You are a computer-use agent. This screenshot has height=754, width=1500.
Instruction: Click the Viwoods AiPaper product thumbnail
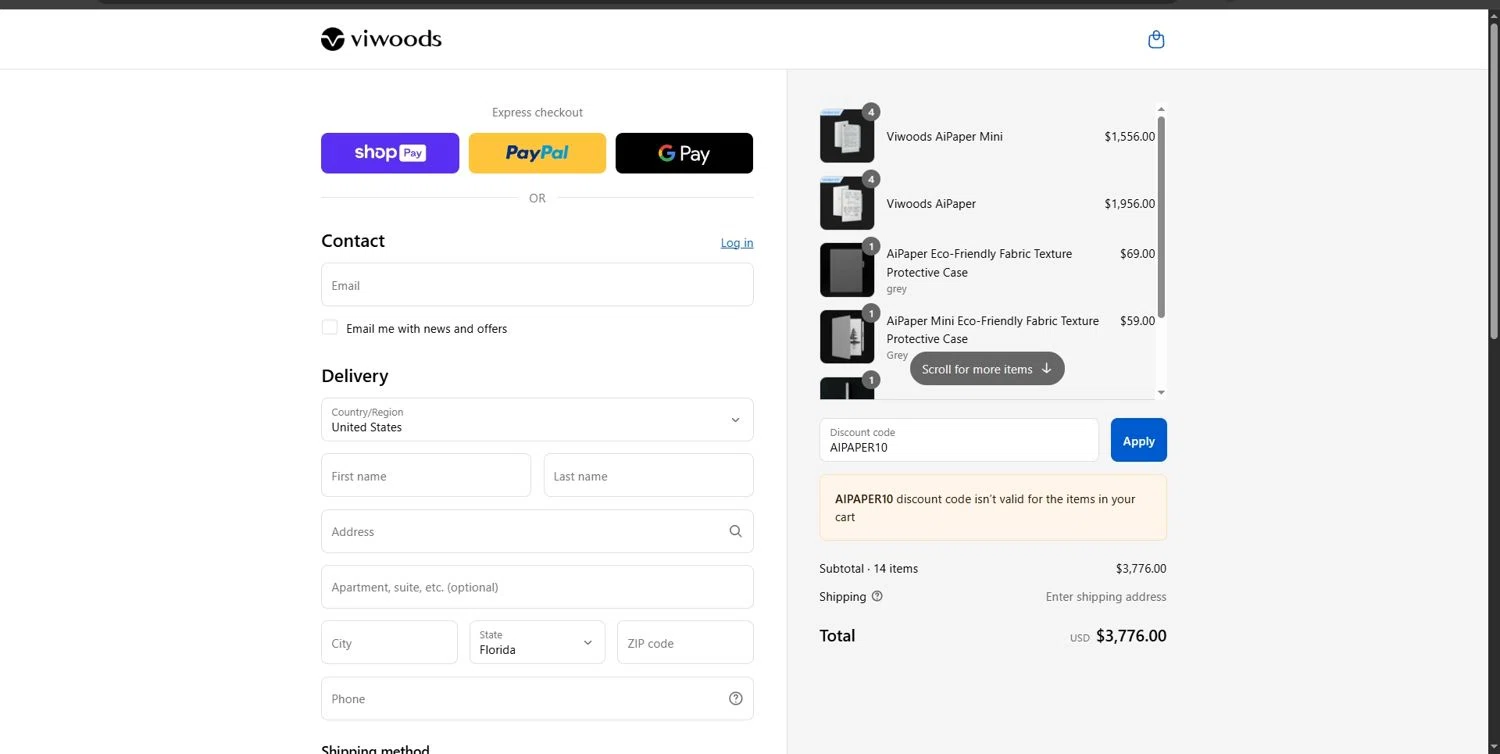point(847,203)
